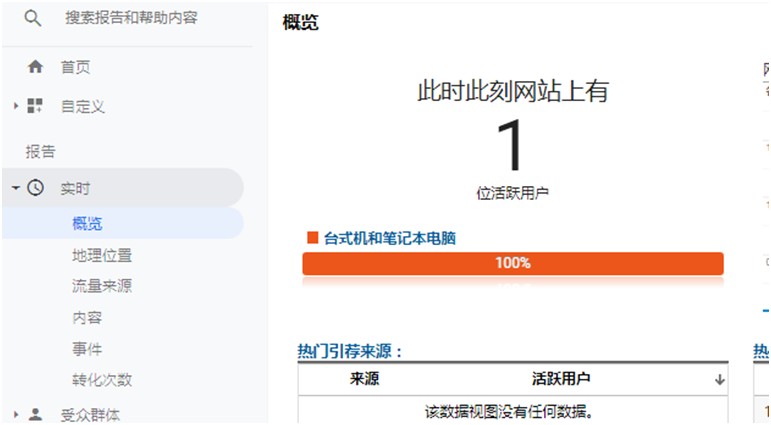This screenshot has height=425, width=771.
Task: Click the person icon beside 受众群体
Action: [35, 413]
